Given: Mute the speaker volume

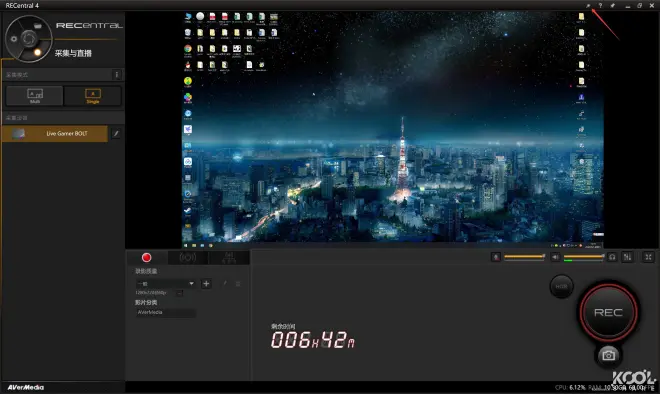Looking at the screenshot, I should pos(555,257).
